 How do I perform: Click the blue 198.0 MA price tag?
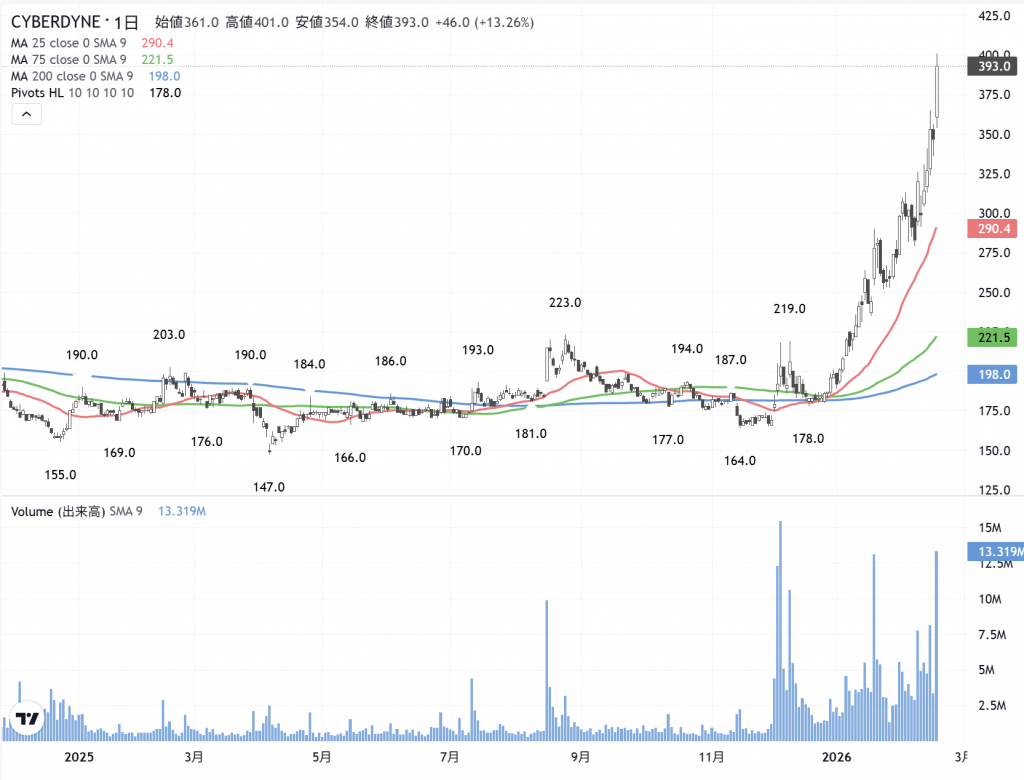pos(992,374)
